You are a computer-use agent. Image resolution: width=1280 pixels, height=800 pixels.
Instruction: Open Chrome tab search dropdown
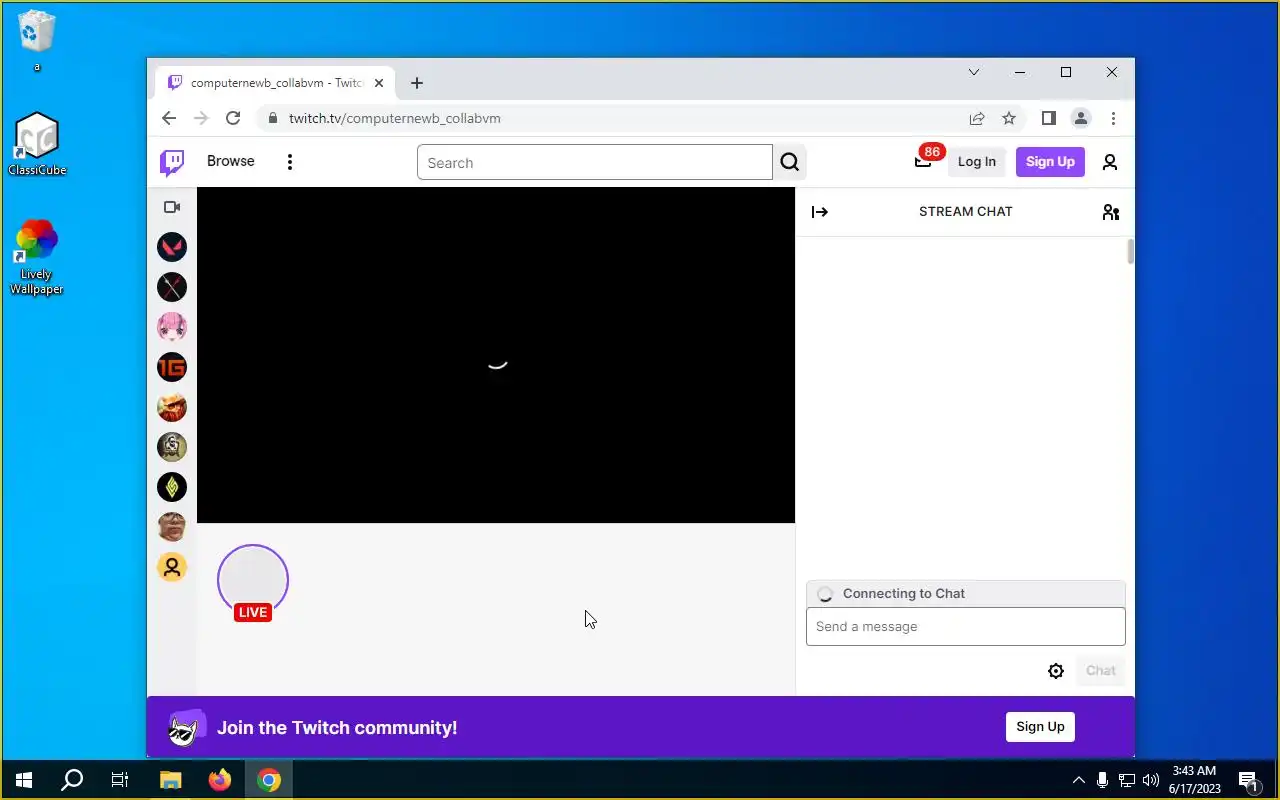click(x=973, y=72)
